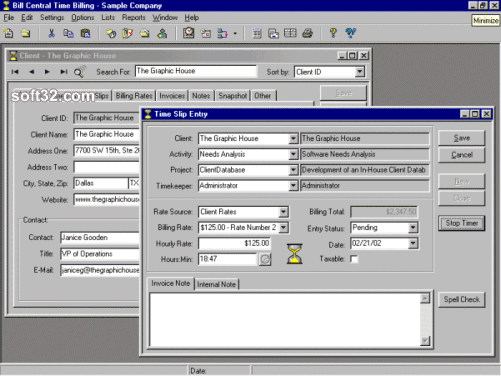This screenshot has width=501, height=376.
Task: Open the Other tab in Client window
Action: 263,96
